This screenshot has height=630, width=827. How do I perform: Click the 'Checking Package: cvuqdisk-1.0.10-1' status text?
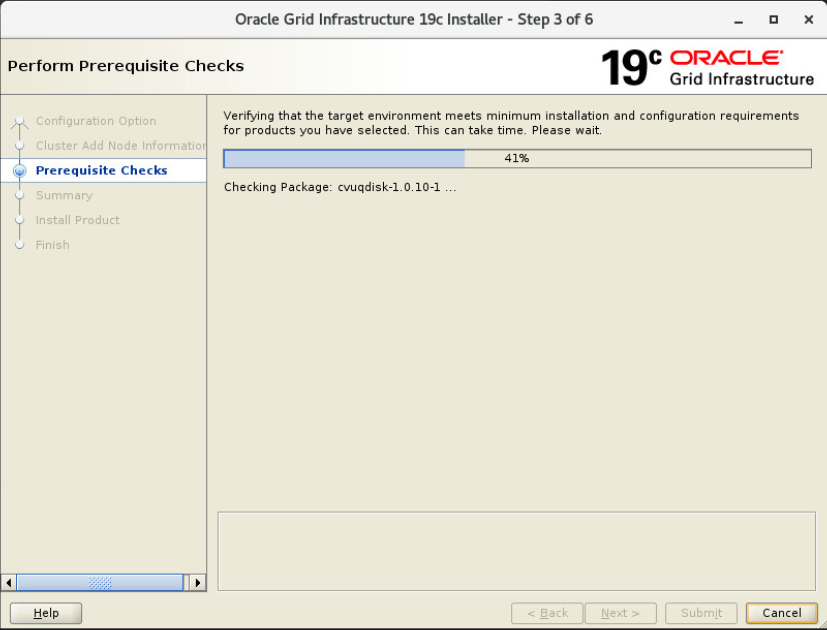click(x=340, y=187)
